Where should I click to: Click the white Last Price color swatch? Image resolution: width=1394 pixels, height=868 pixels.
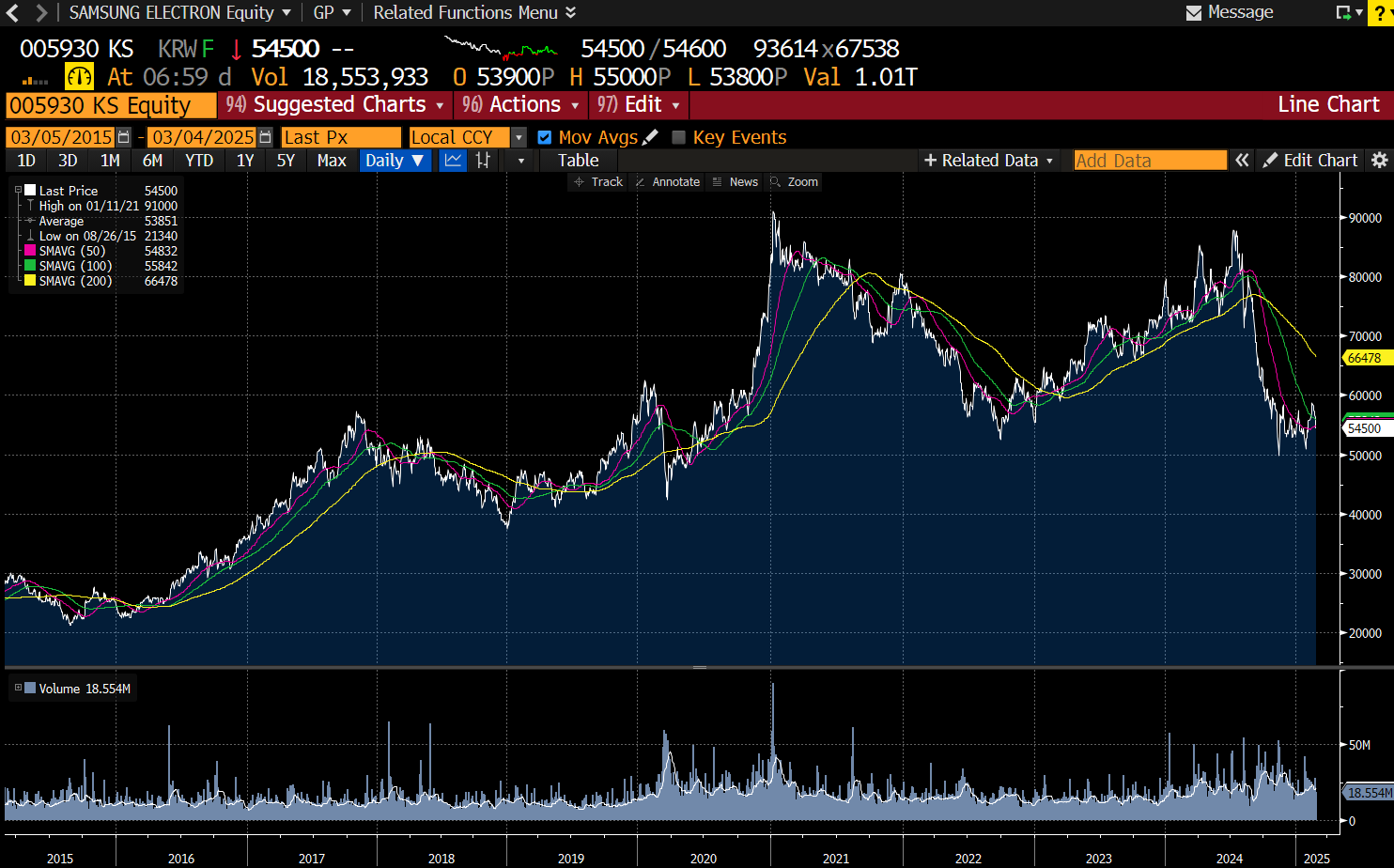[x=30, y=190]
